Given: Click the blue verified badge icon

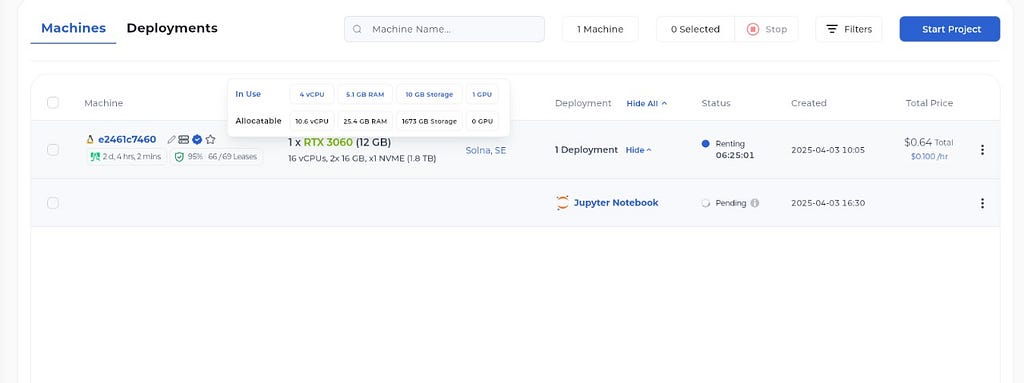Looking at the screenshot, I should pyautogui.click(x=197, y=139).
